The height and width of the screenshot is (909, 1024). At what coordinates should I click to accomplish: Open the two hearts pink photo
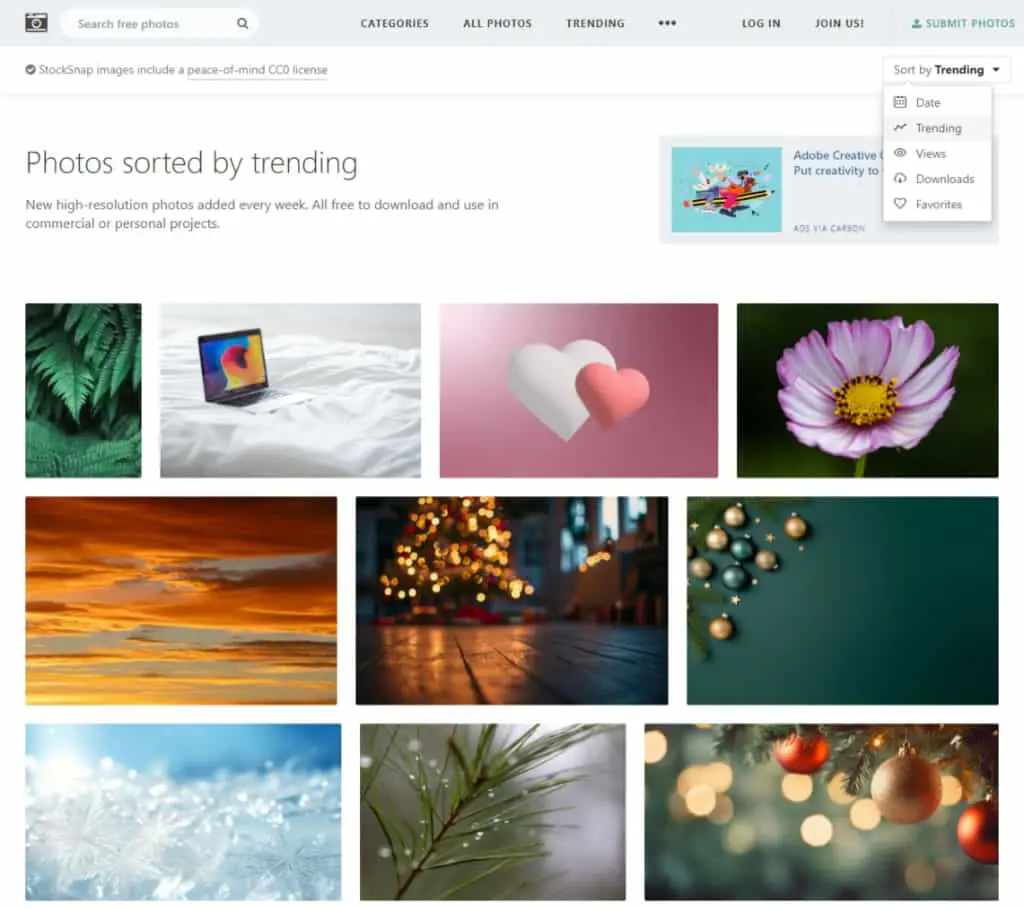click(x=579, y=390)
